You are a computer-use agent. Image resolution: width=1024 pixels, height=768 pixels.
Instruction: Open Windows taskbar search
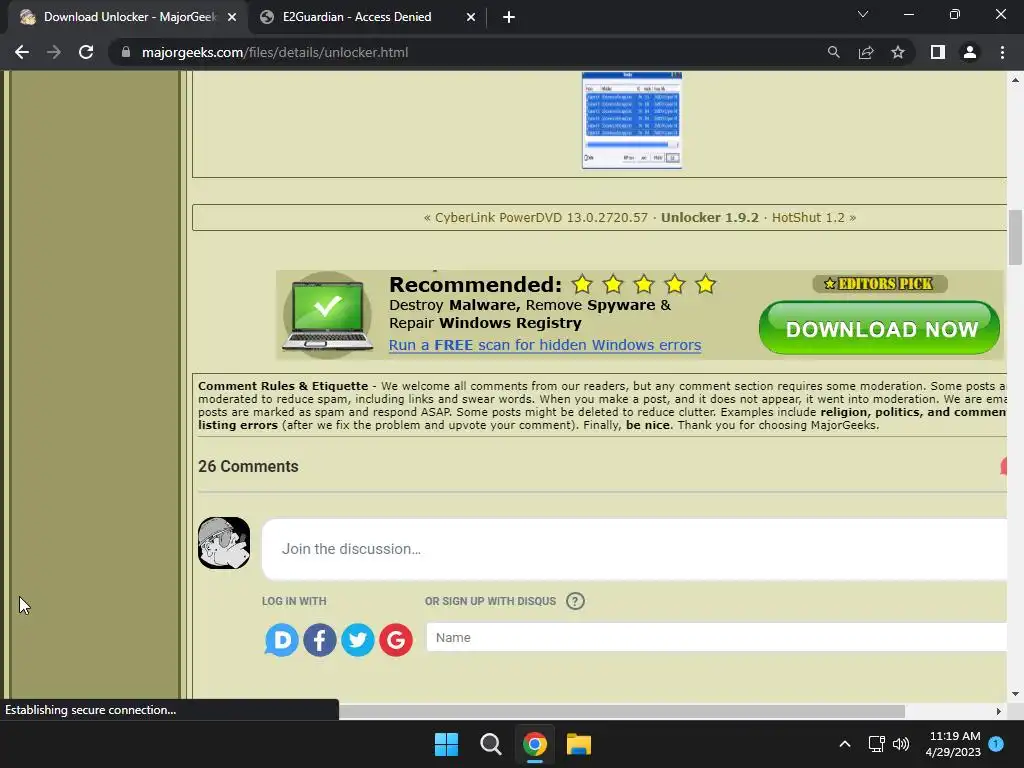tap(490, 744)
